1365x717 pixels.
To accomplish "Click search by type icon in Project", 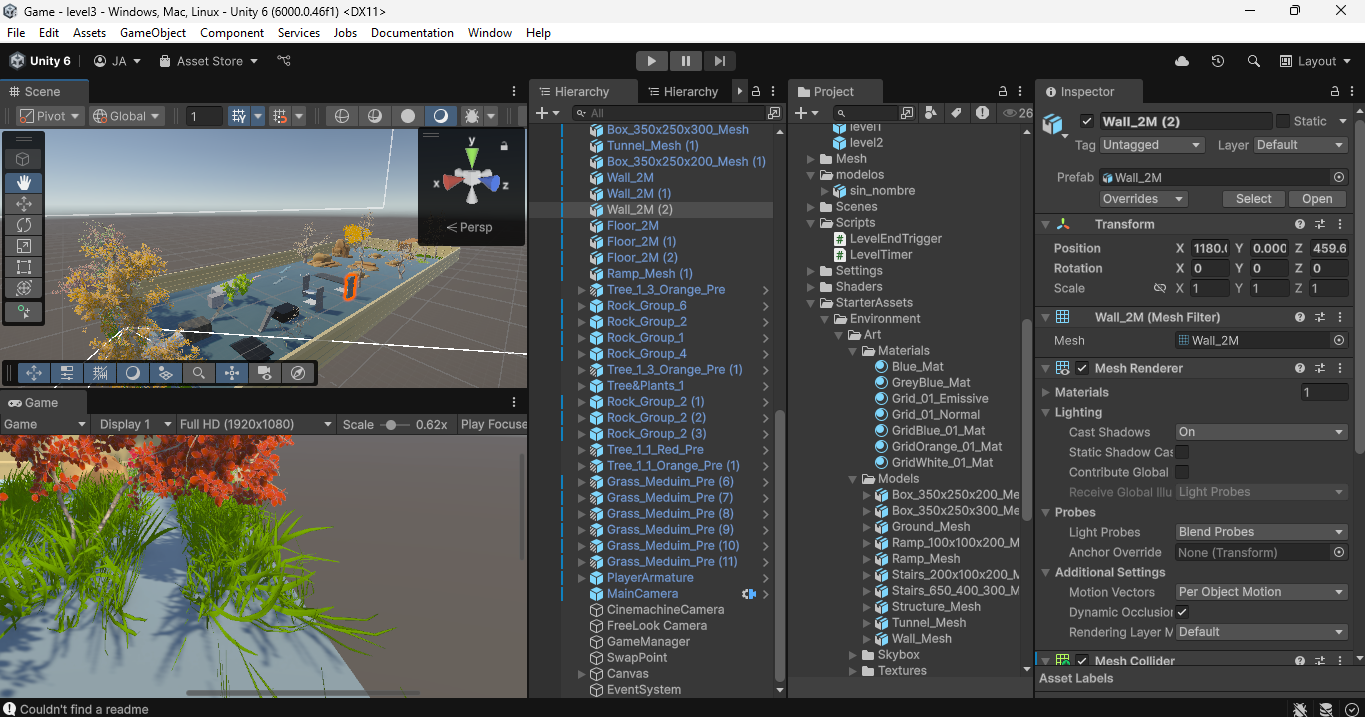I will pyautogui.click(x=932, y=113).
